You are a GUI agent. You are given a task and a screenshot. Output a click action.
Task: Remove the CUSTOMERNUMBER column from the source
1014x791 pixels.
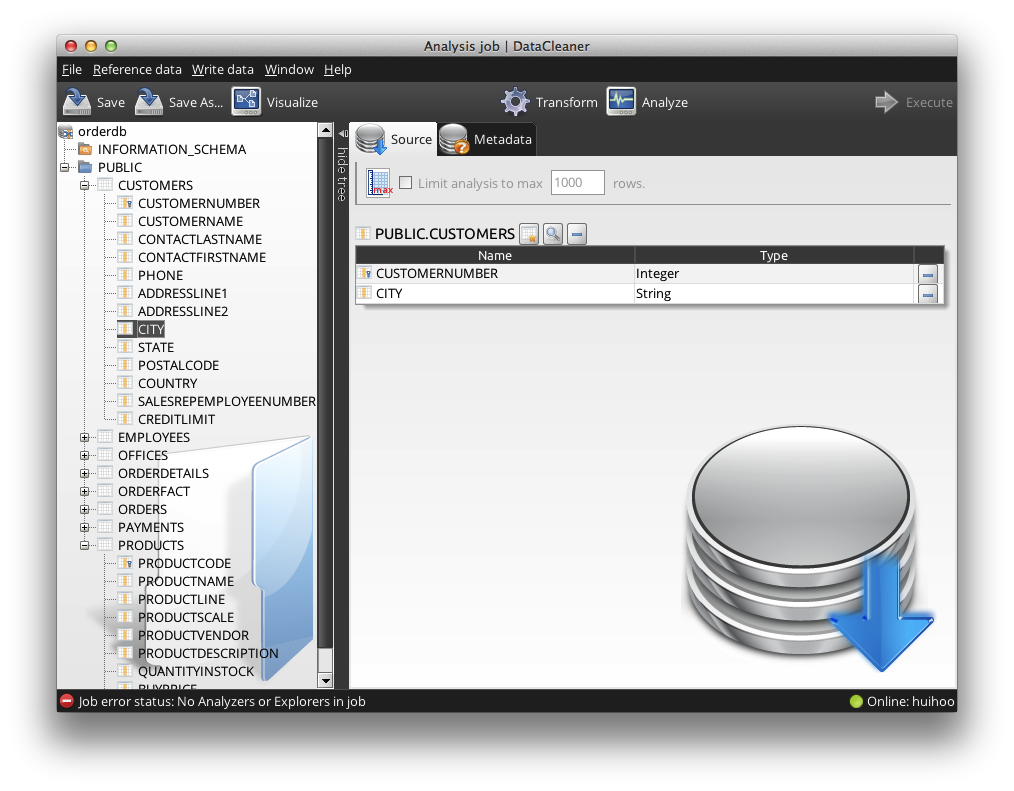tap(927, 274)
